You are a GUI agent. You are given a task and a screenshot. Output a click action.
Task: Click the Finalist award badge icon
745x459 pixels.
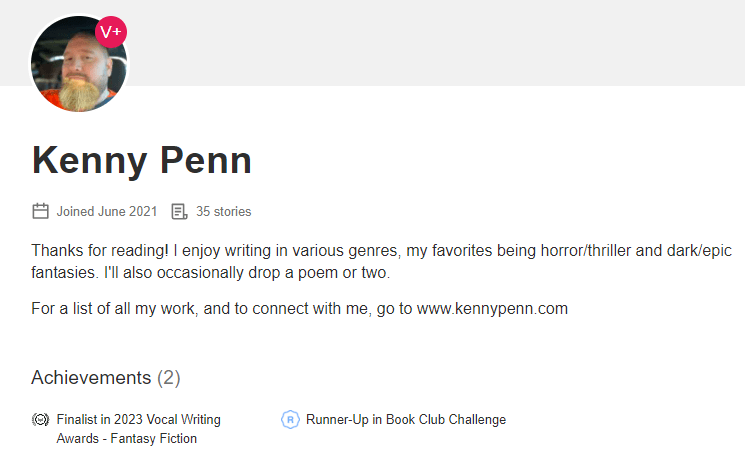(x=41, y=420)
